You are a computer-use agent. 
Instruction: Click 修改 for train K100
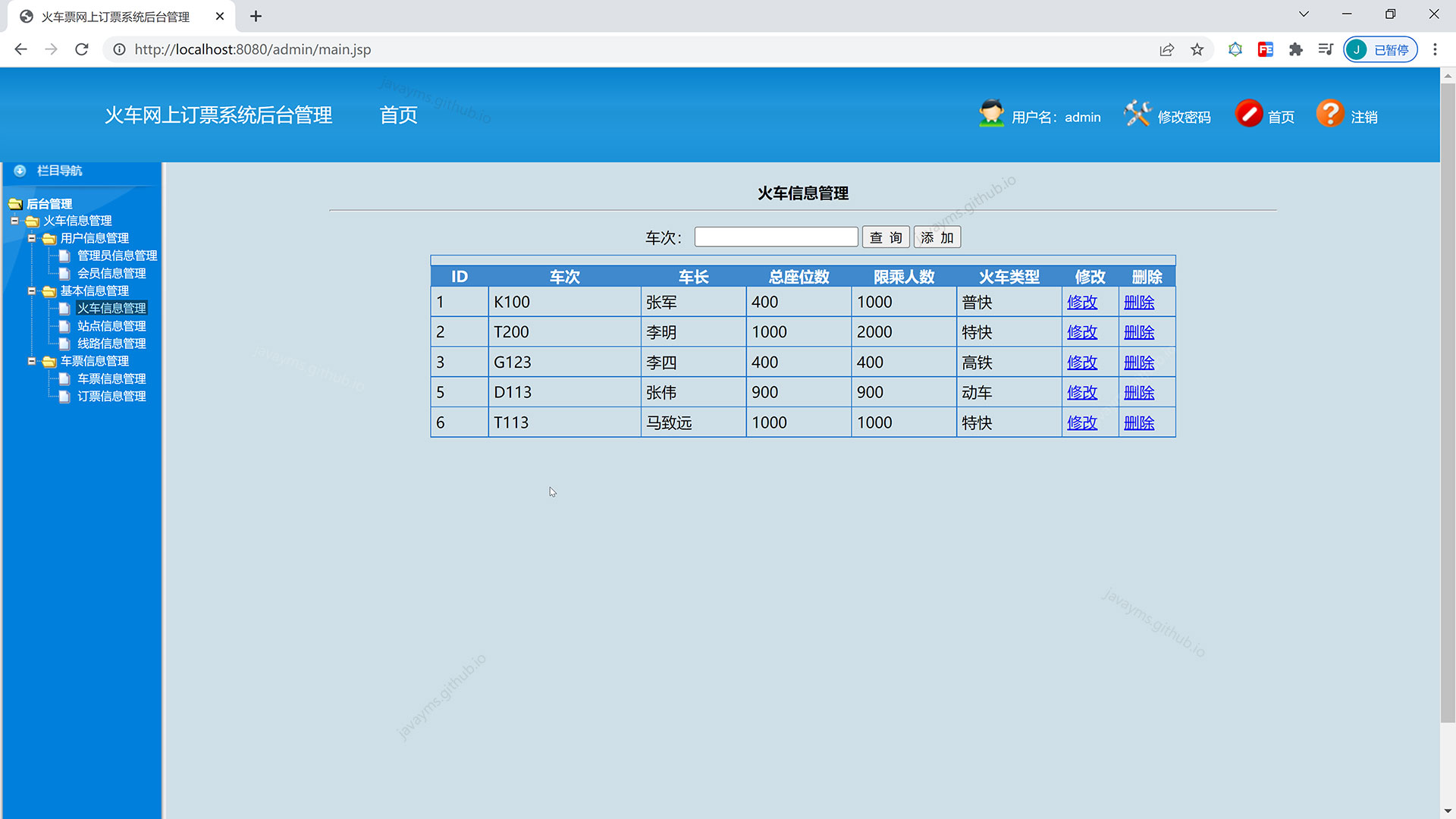point(1082,302)
